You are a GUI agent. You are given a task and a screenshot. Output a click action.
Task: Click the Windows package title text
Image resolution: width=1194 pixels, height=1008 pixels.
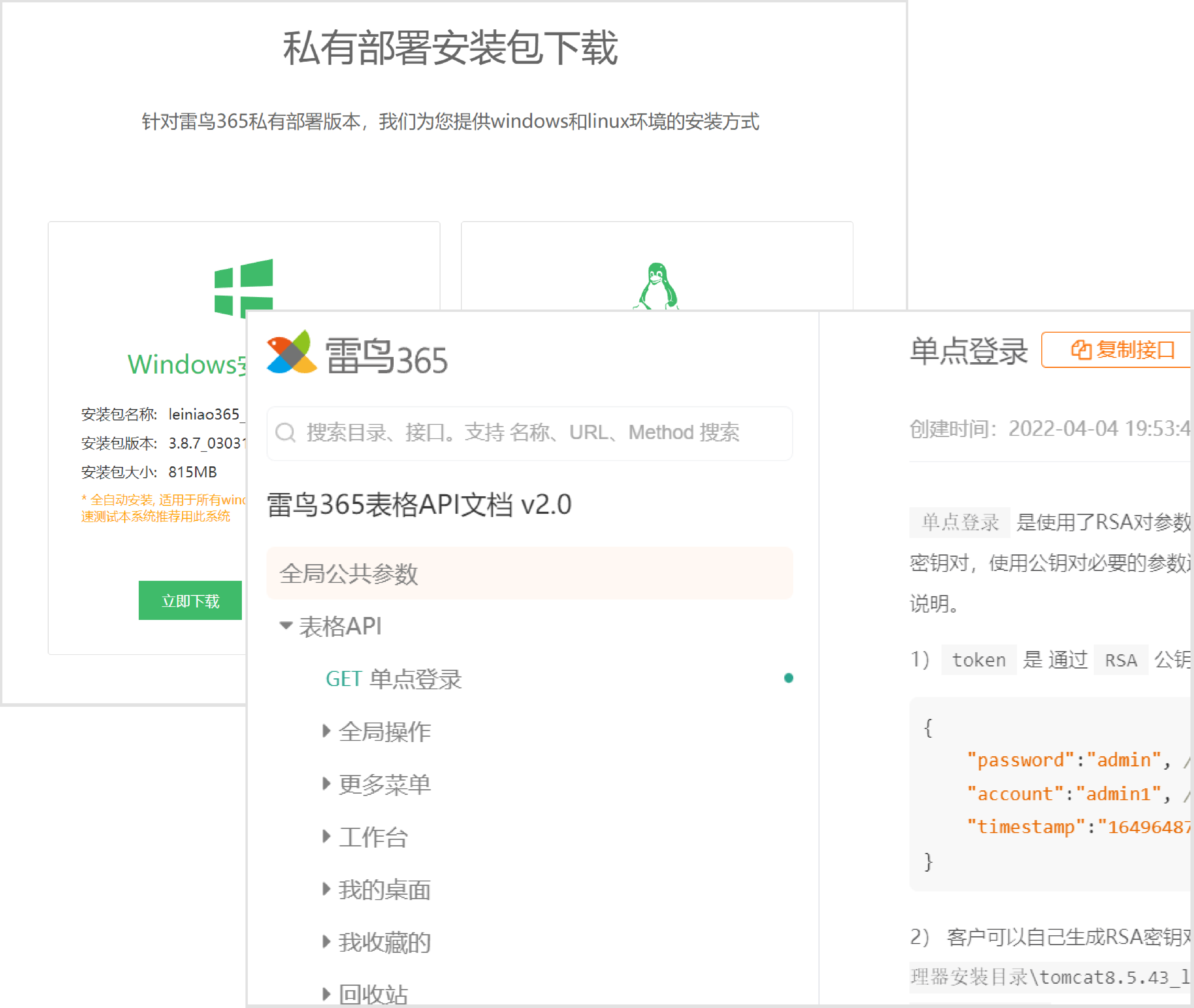[x=187, y=365]
